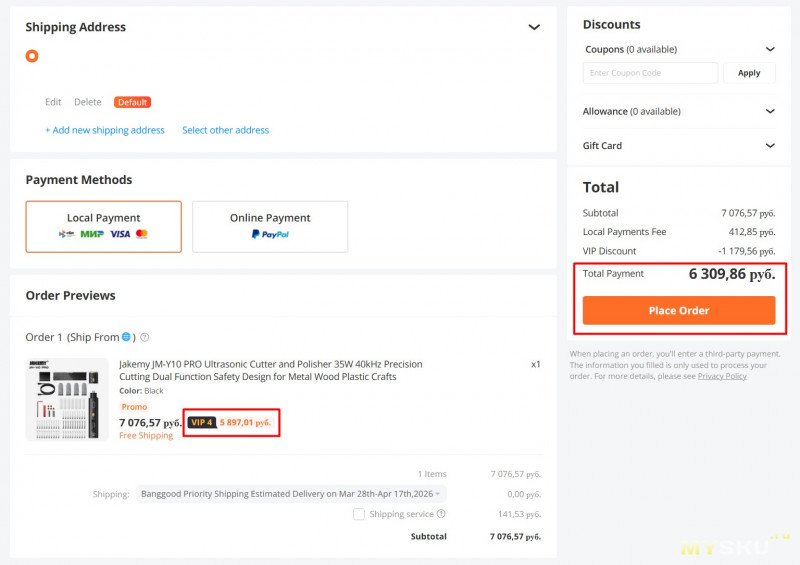This screenshot has width=800, height=565.
Task: Click the VIP 4 badge
Action: 201,423
